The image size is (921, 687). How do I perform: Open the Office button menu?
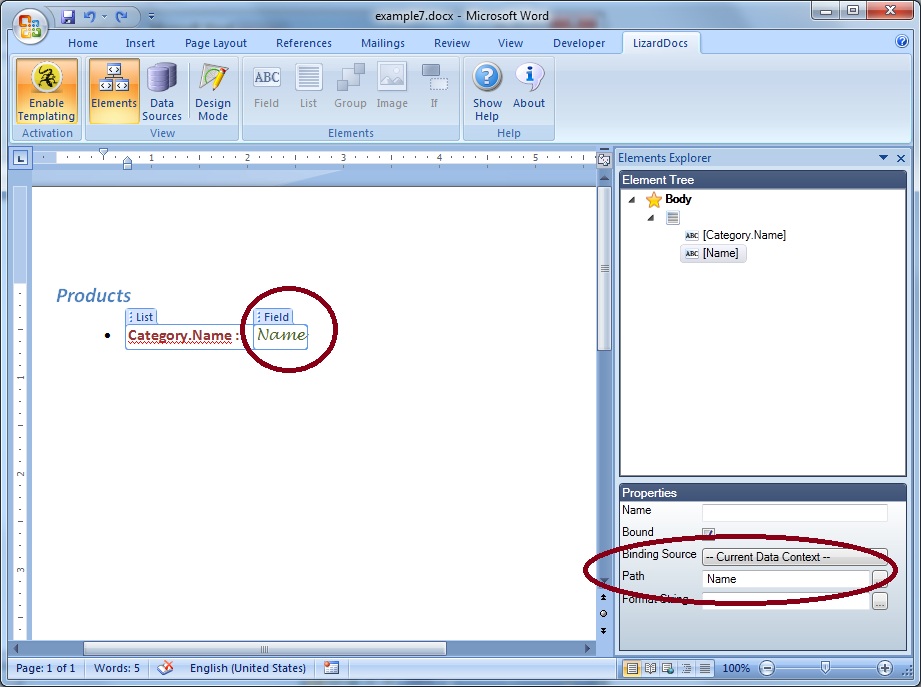pos(30,26)
